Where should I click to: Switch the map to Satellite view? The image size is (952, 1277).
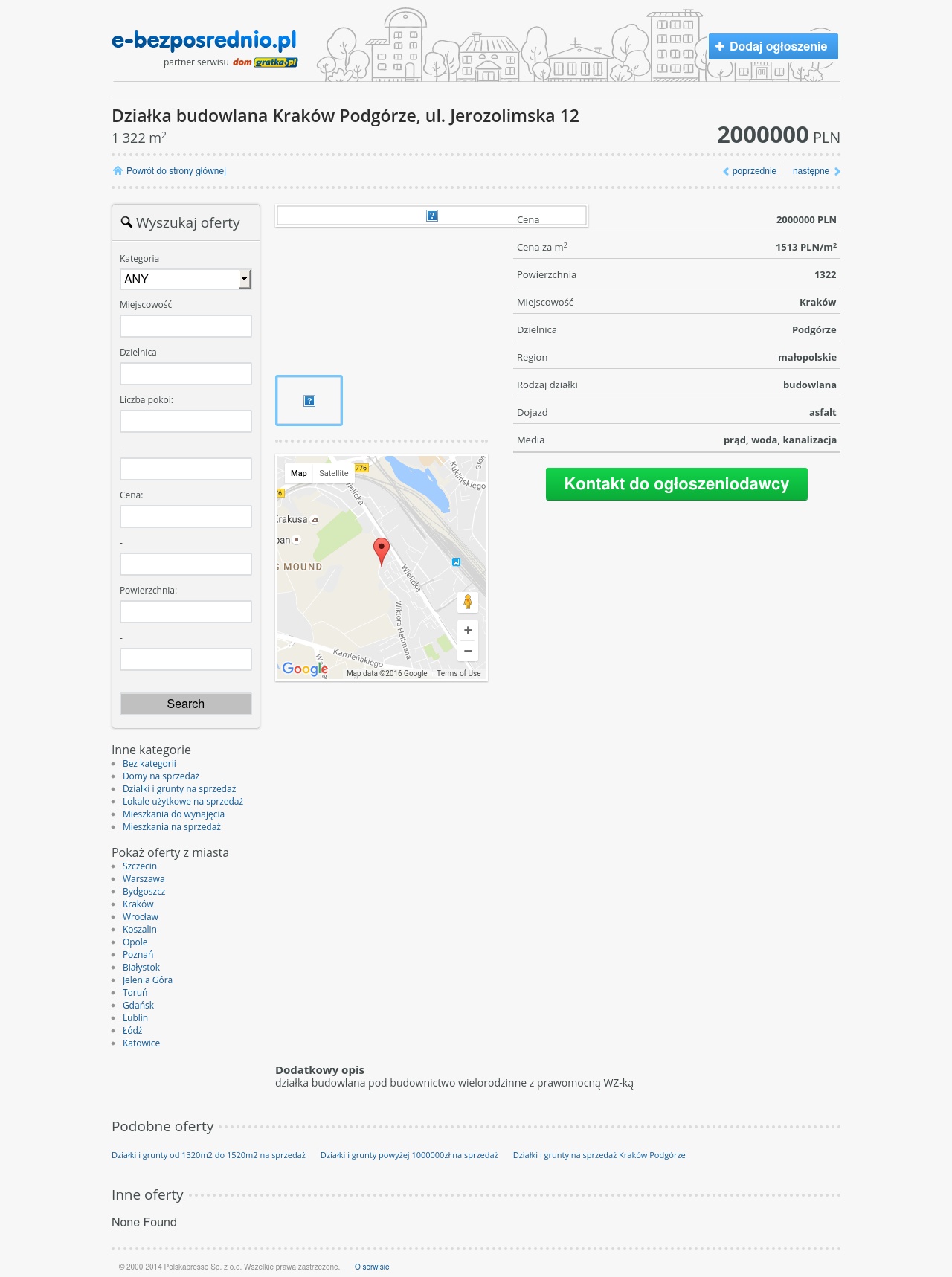[x=334, y=473]
